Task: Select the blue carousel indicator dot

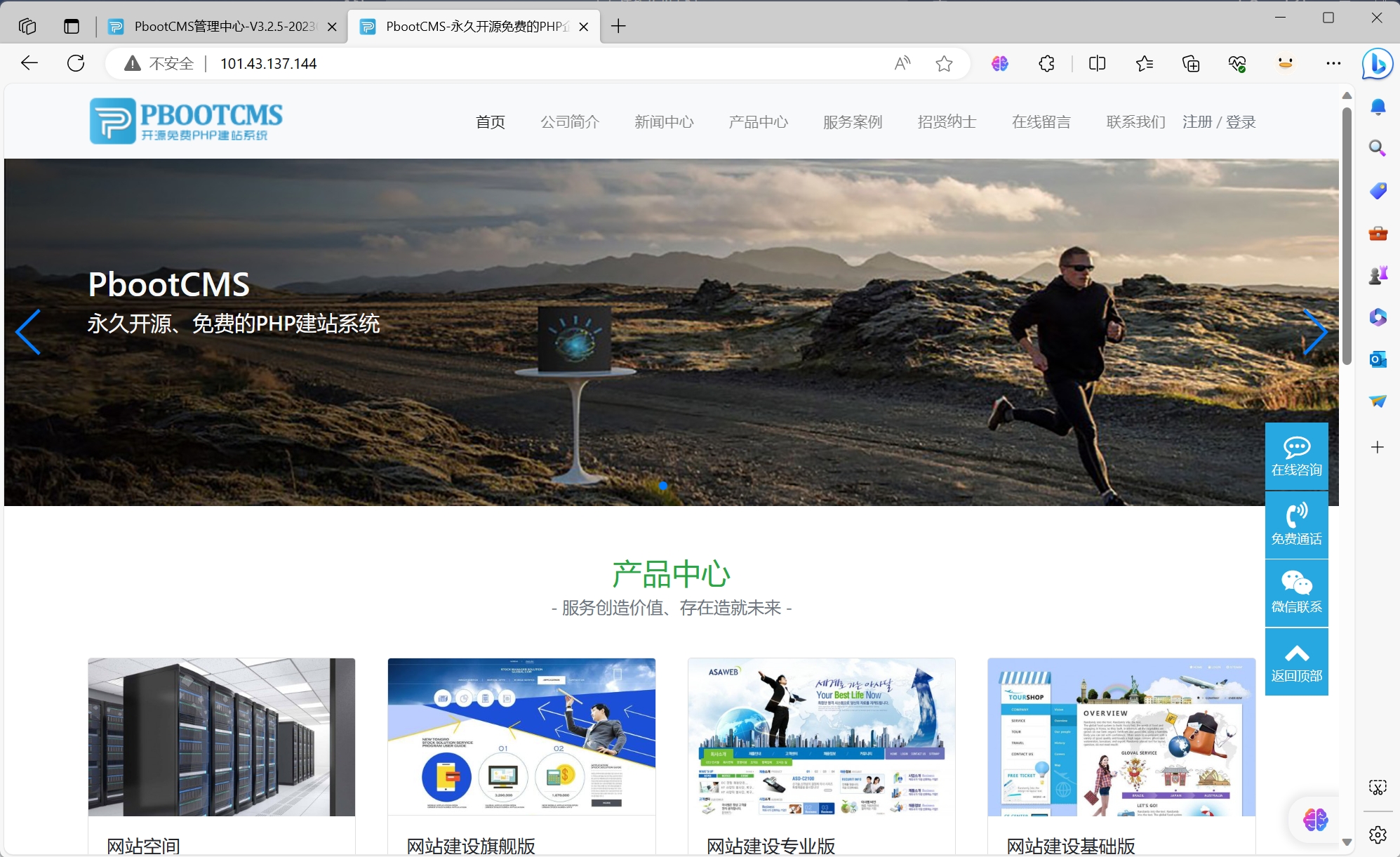Action: click(x=663, y=485)
